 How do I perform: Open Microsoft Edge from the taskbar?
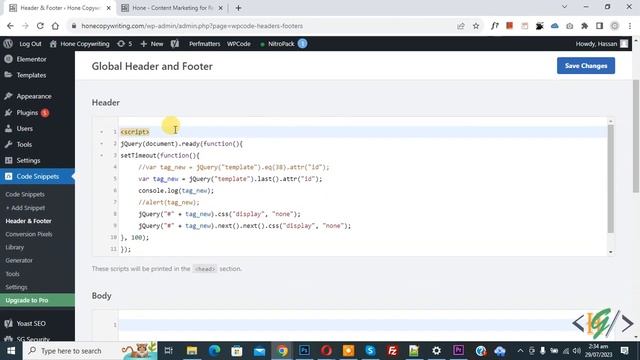pyautogui.click(x=214, y=351)
